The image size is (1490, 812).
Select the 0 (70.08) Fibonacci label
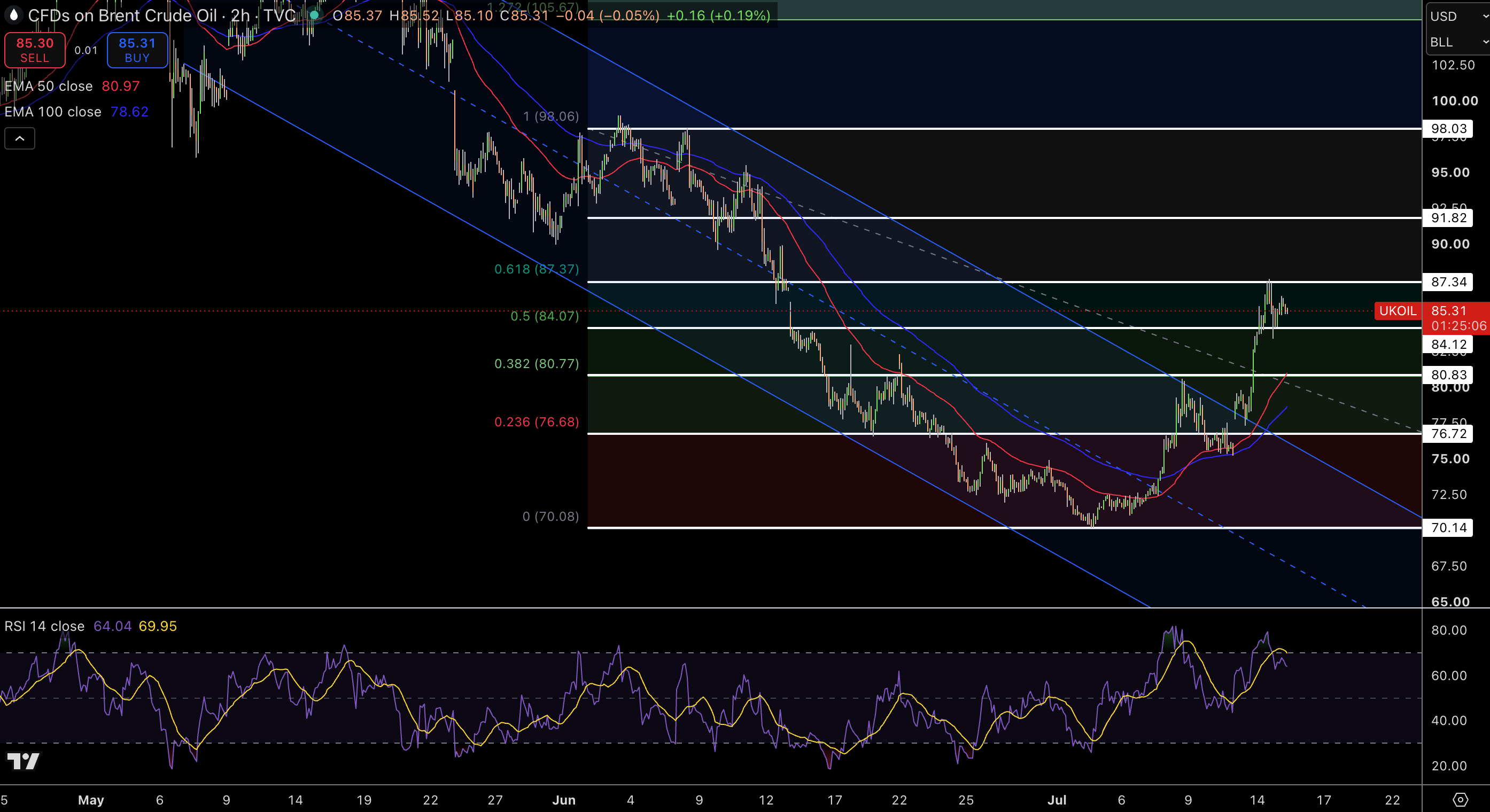click(x=550, y=517)
